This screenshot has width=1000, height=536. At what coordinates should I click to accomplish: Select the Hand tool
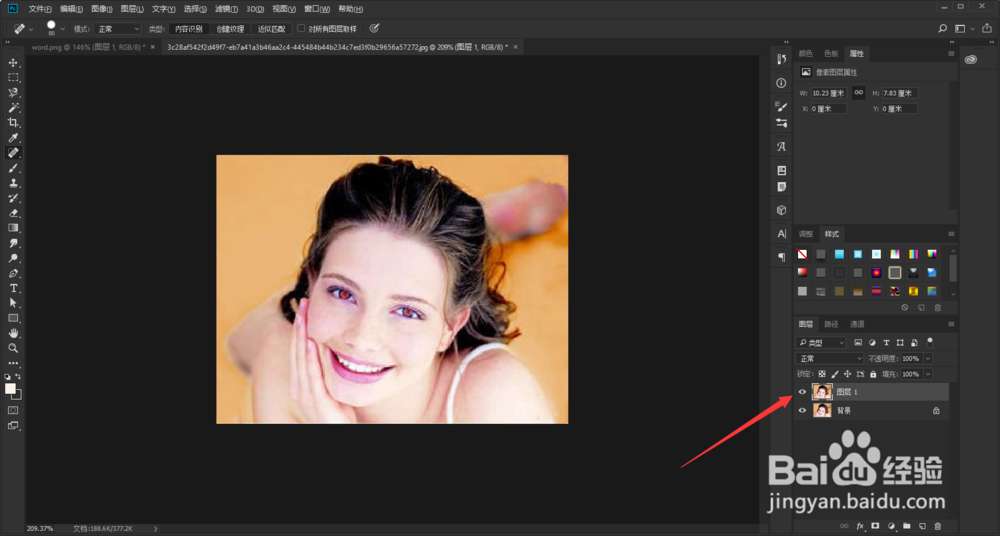tap(13, 333)
